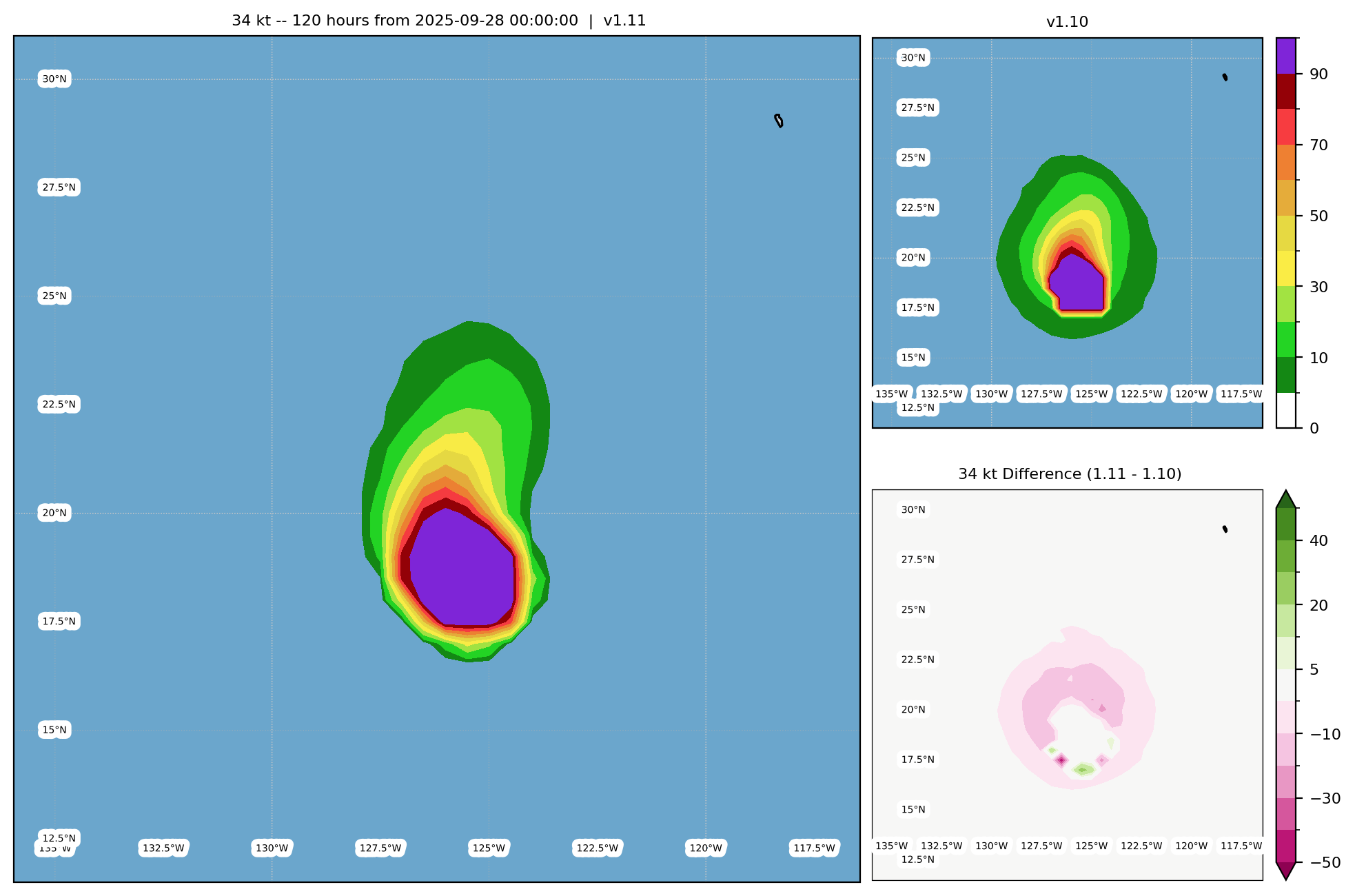Click the top arrow of the difference colorbar

click(1286, 500)
